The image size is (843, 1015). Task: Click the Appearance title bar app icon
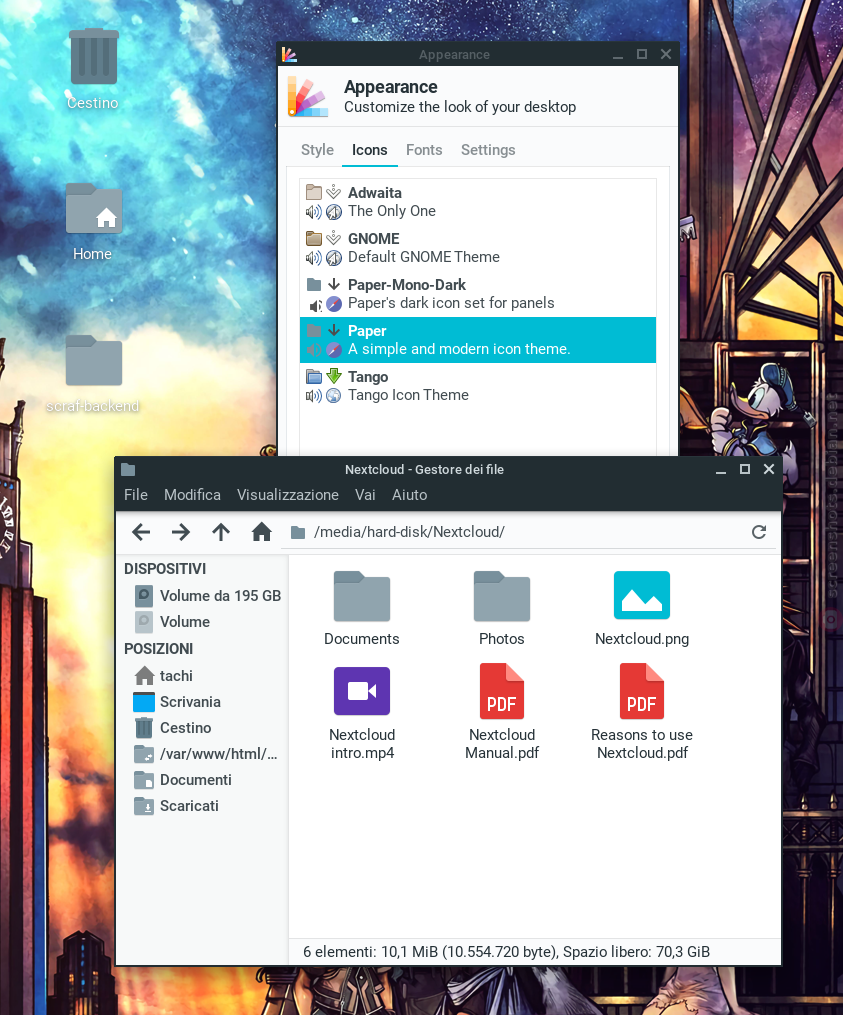(x=289, y=54)
